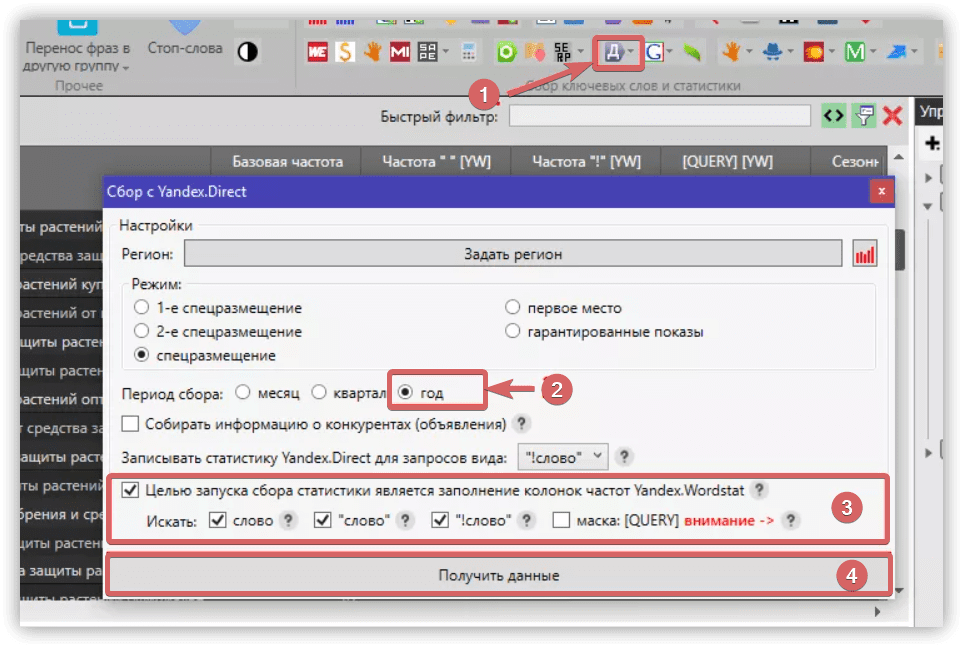Image resolution: width=963 pixels, height=647 pixels.
Task: Select the первое место radio button
Action: [513, 307]
